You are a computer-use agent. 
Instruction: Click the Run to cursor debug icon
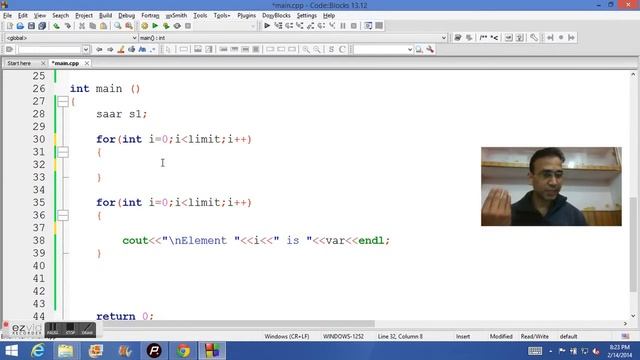[x=278, y=26]
